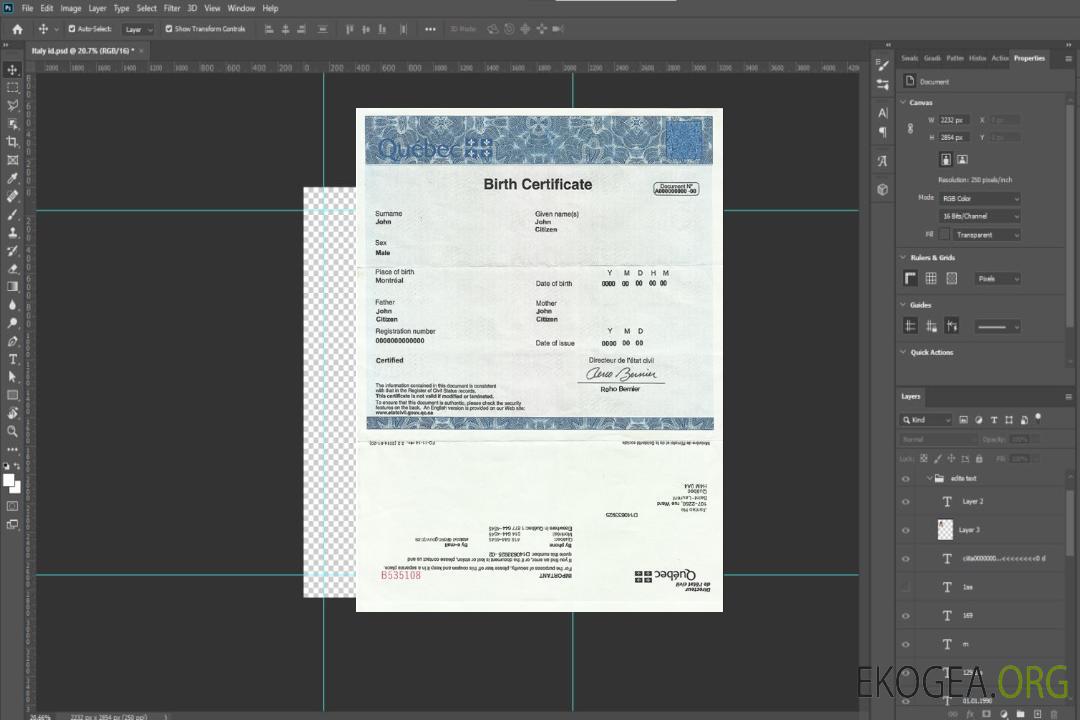
Task: Hide the 'edite text' group
Action: (906, 479)
